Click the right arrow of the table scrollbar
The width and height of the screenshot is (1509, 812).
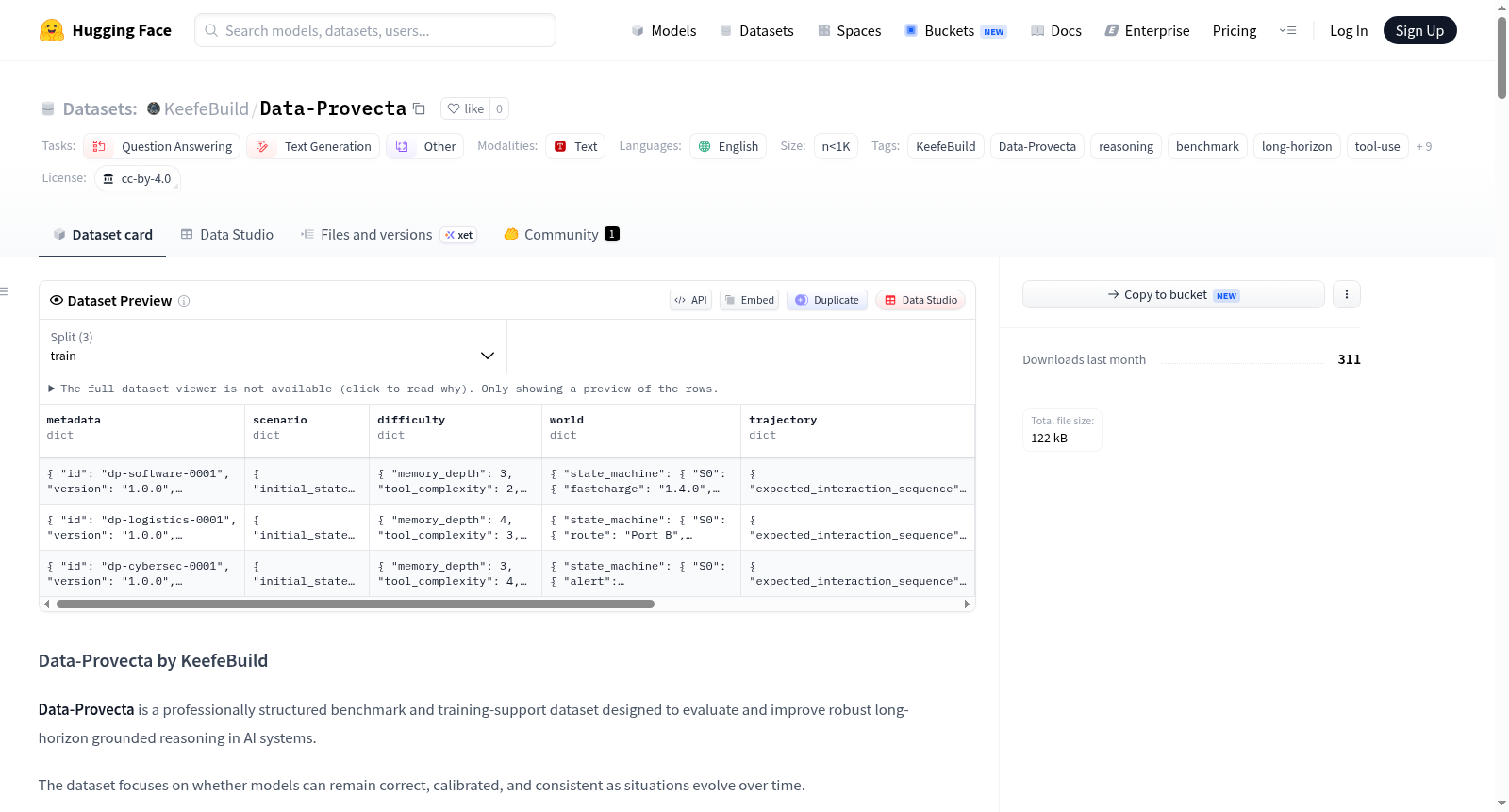967,604
